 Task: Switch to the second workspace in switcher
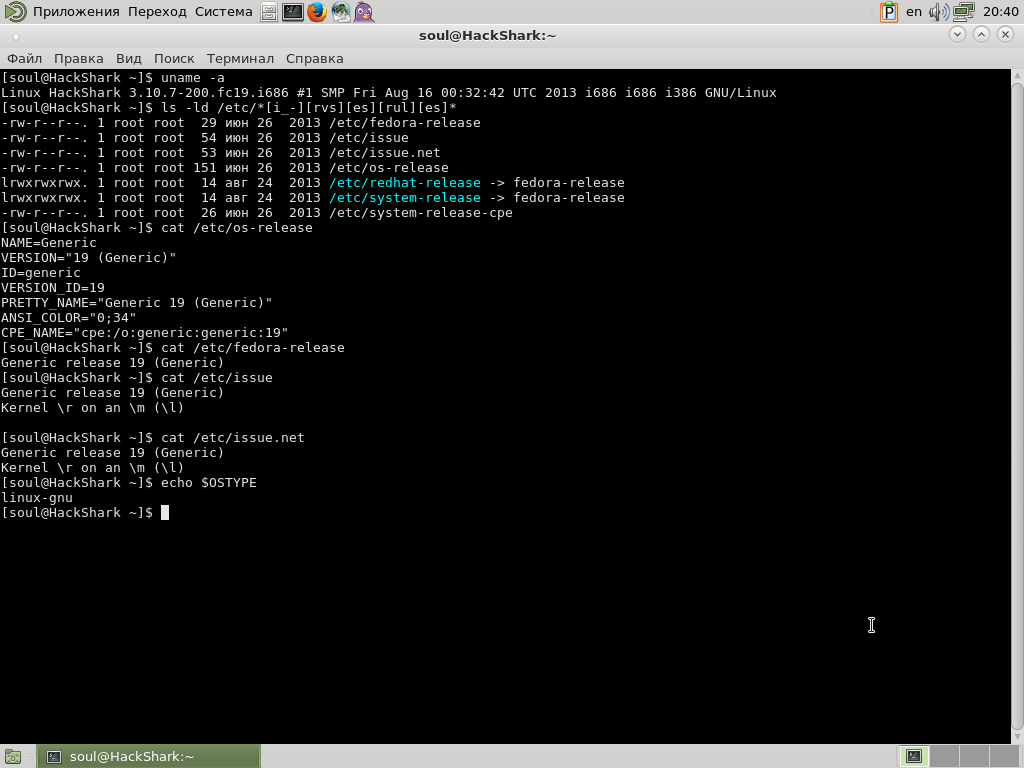(943, 757)
